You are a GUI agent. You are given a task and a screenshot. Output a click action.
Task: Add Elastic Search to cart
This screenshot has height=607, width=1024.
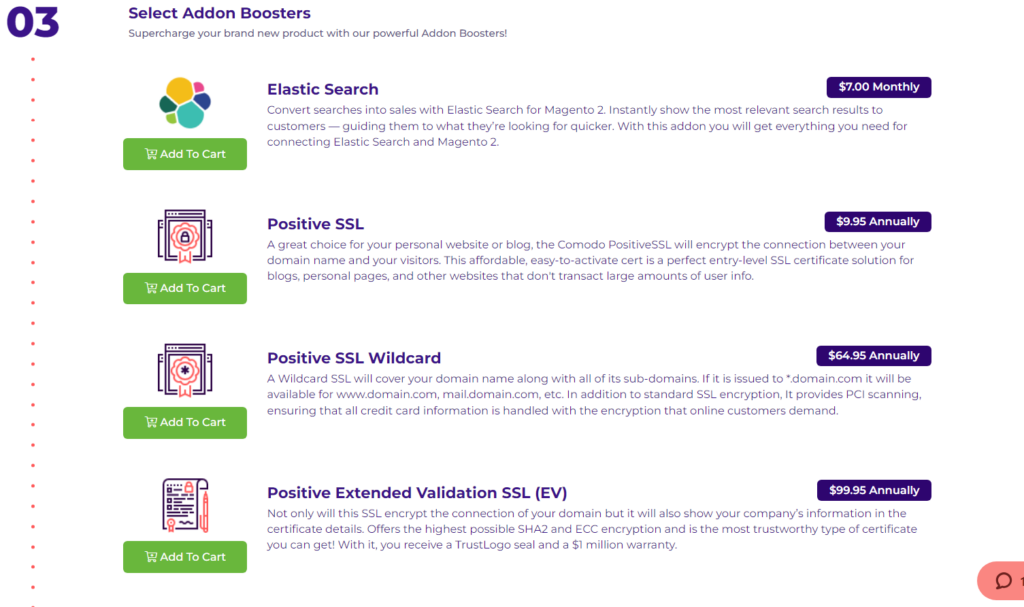184,154
